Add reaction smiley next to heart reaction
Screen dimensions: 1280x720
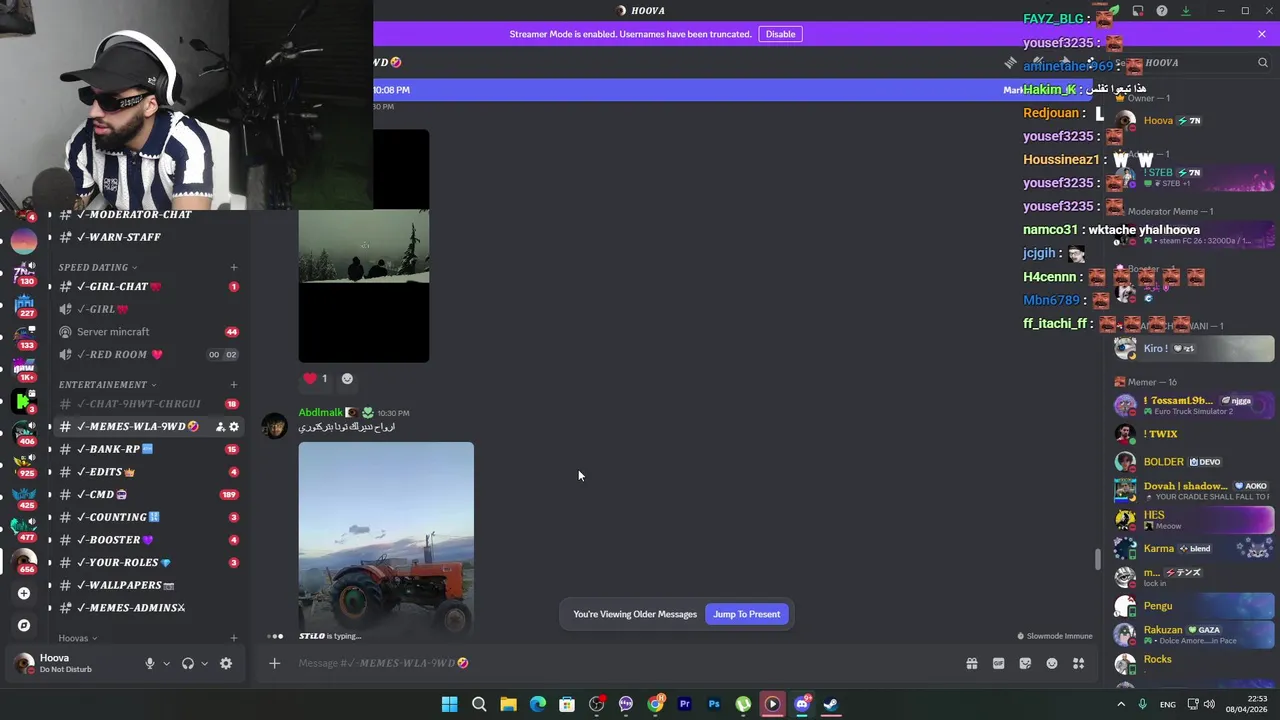point(347,379)
